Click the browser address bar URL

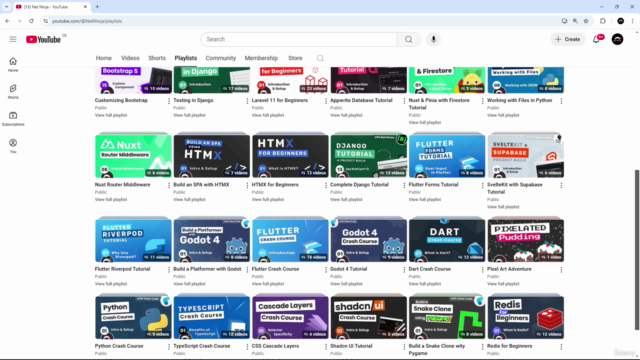click(87, 21)
